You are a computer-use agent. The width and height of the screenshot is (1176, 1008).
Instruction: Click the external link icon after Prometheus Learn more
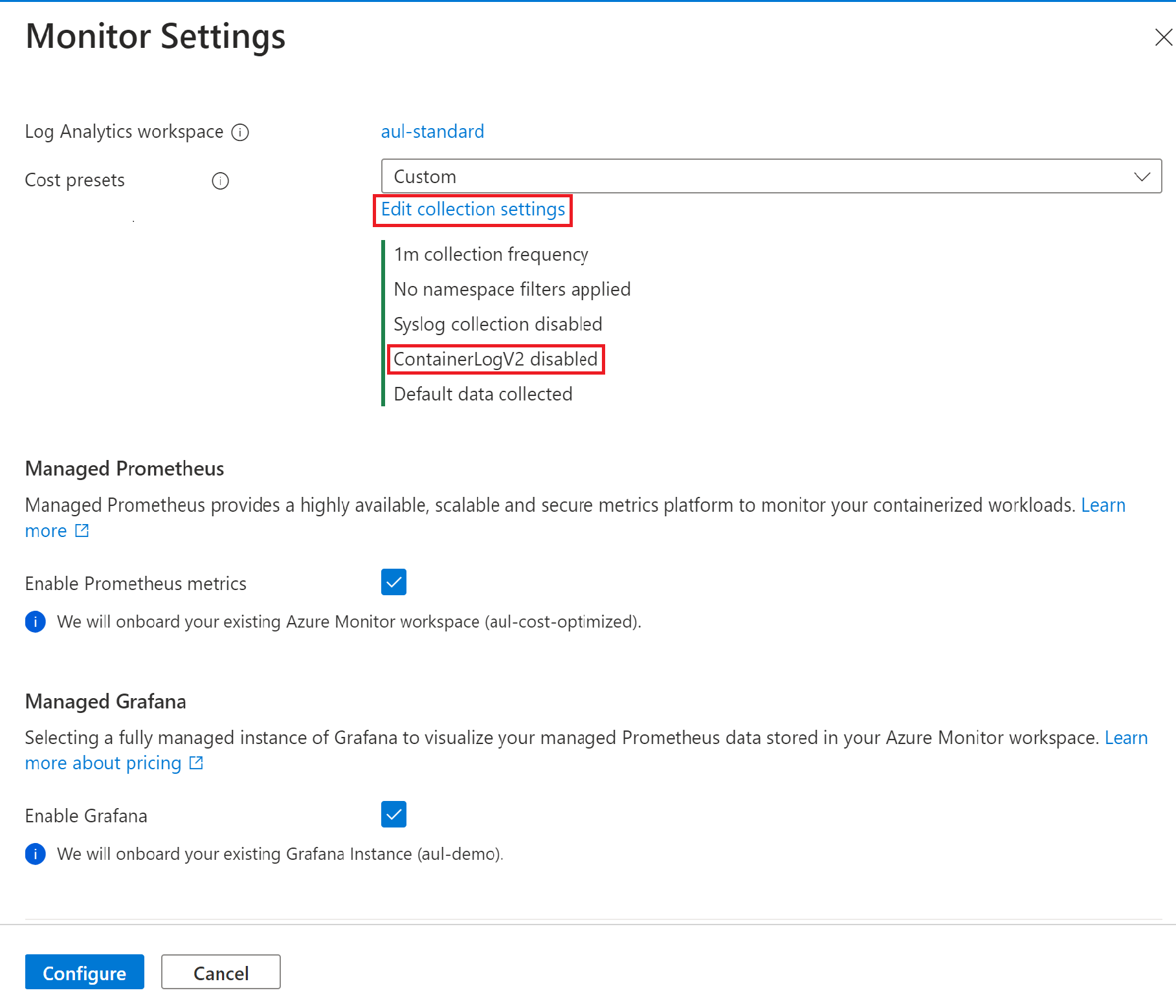[x=82, y=531]
